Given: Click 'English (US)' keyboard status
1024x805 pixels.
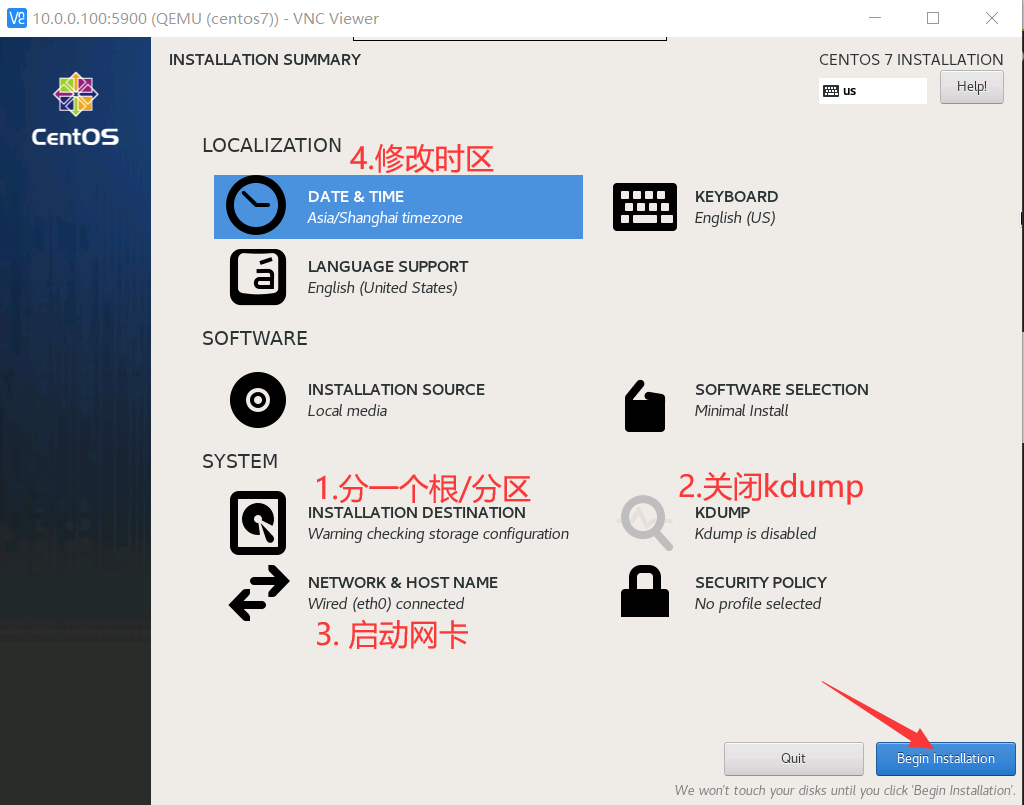Looking at the screenshot, I should tap(735, 218).
